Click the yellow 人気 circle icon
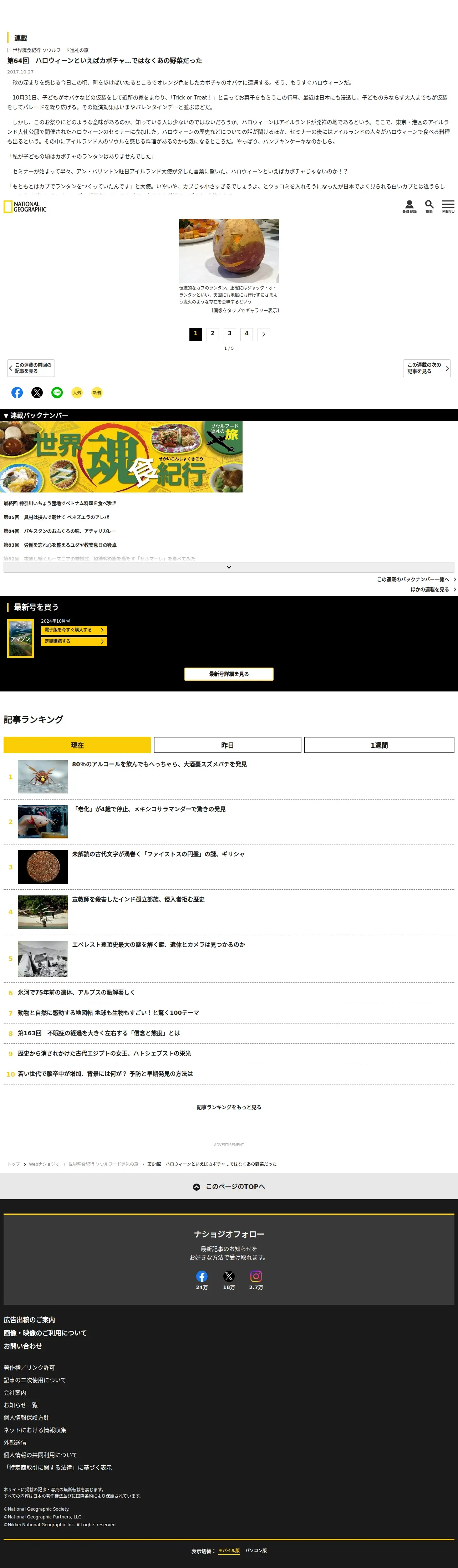 (x=77, y=393)
